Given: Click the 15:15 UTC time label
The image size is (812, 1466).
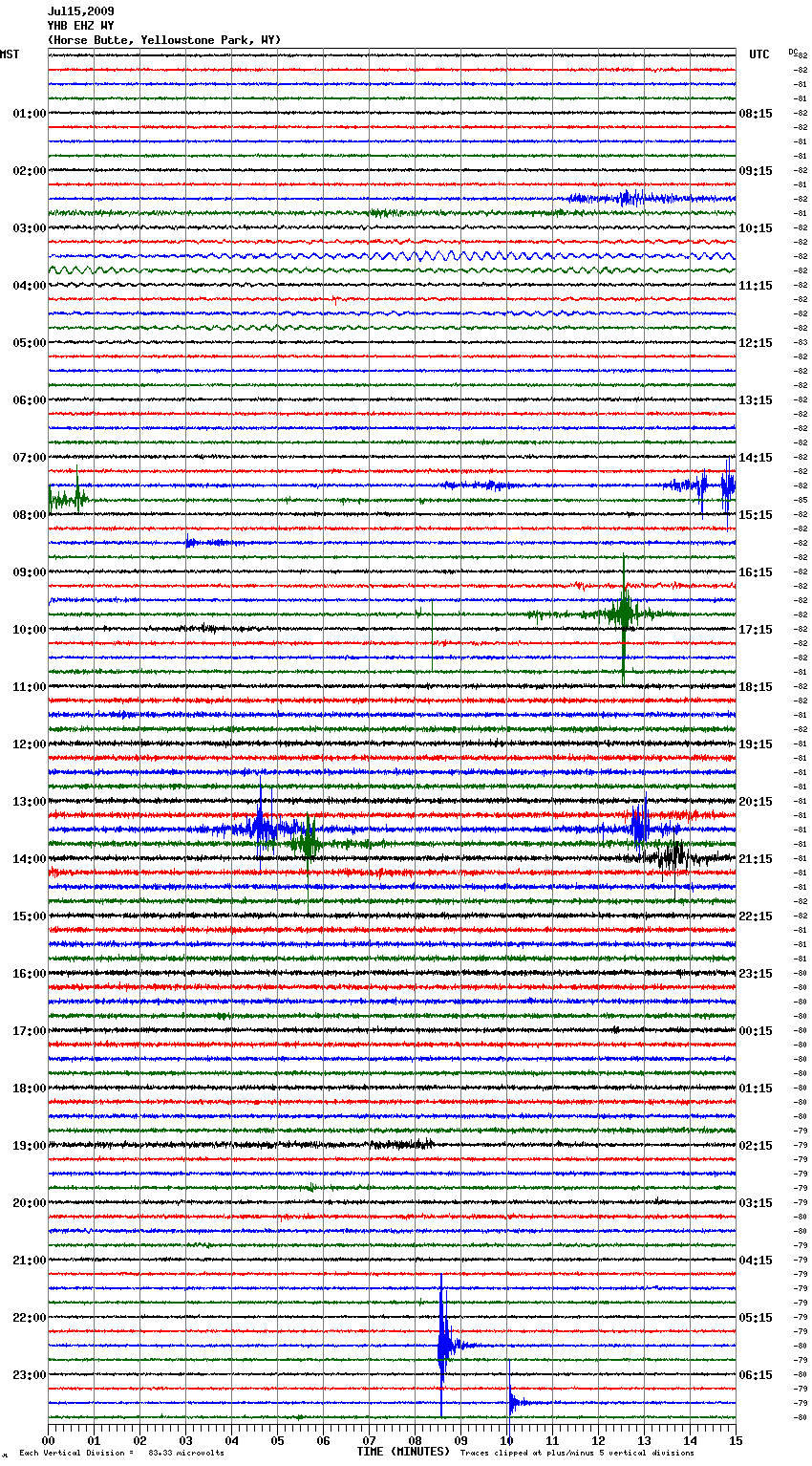Looking at the screenshot, I should click(x=756, y=515).
